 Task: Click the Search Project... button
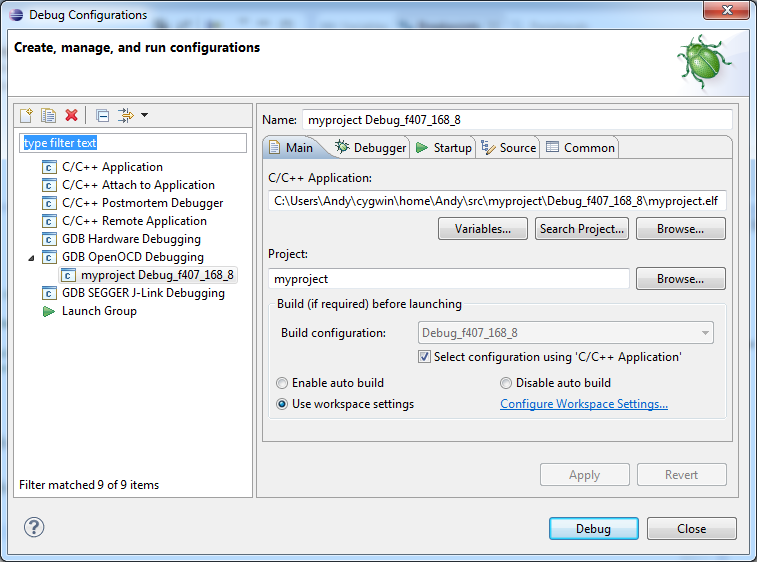582,229
